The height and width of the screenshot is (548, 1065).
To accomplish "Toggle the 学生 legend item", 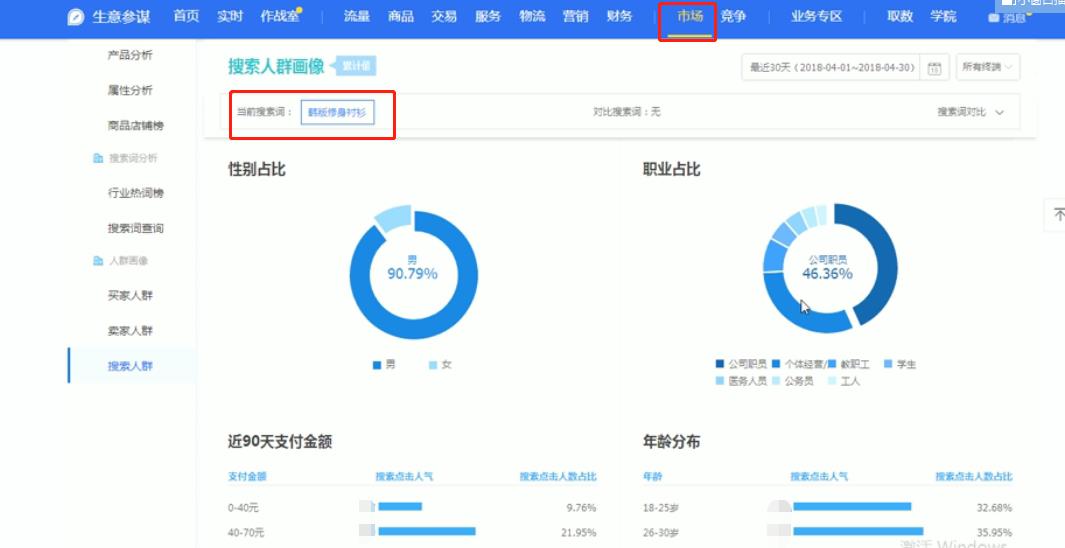I will [x=900, y=365].
